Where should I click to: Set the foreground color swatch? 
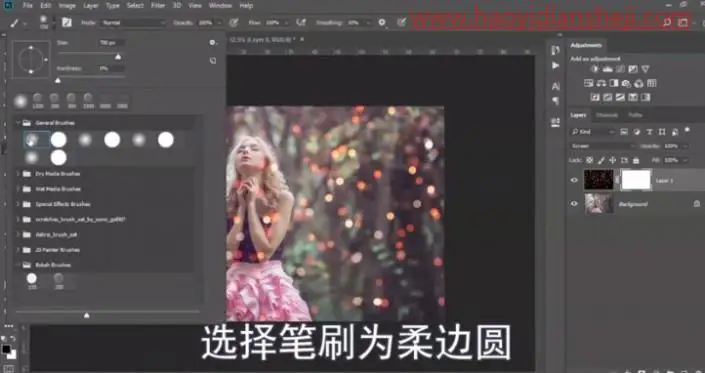point(6,349)
